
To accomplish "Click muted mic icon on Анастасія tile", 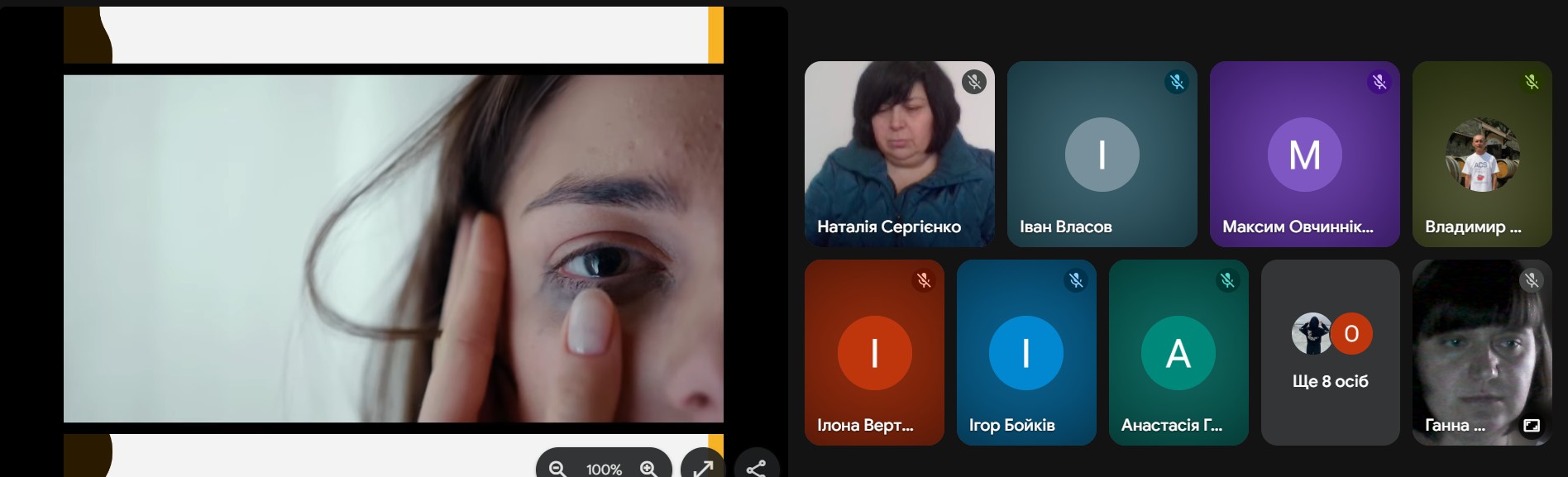I will point(1228,280).
